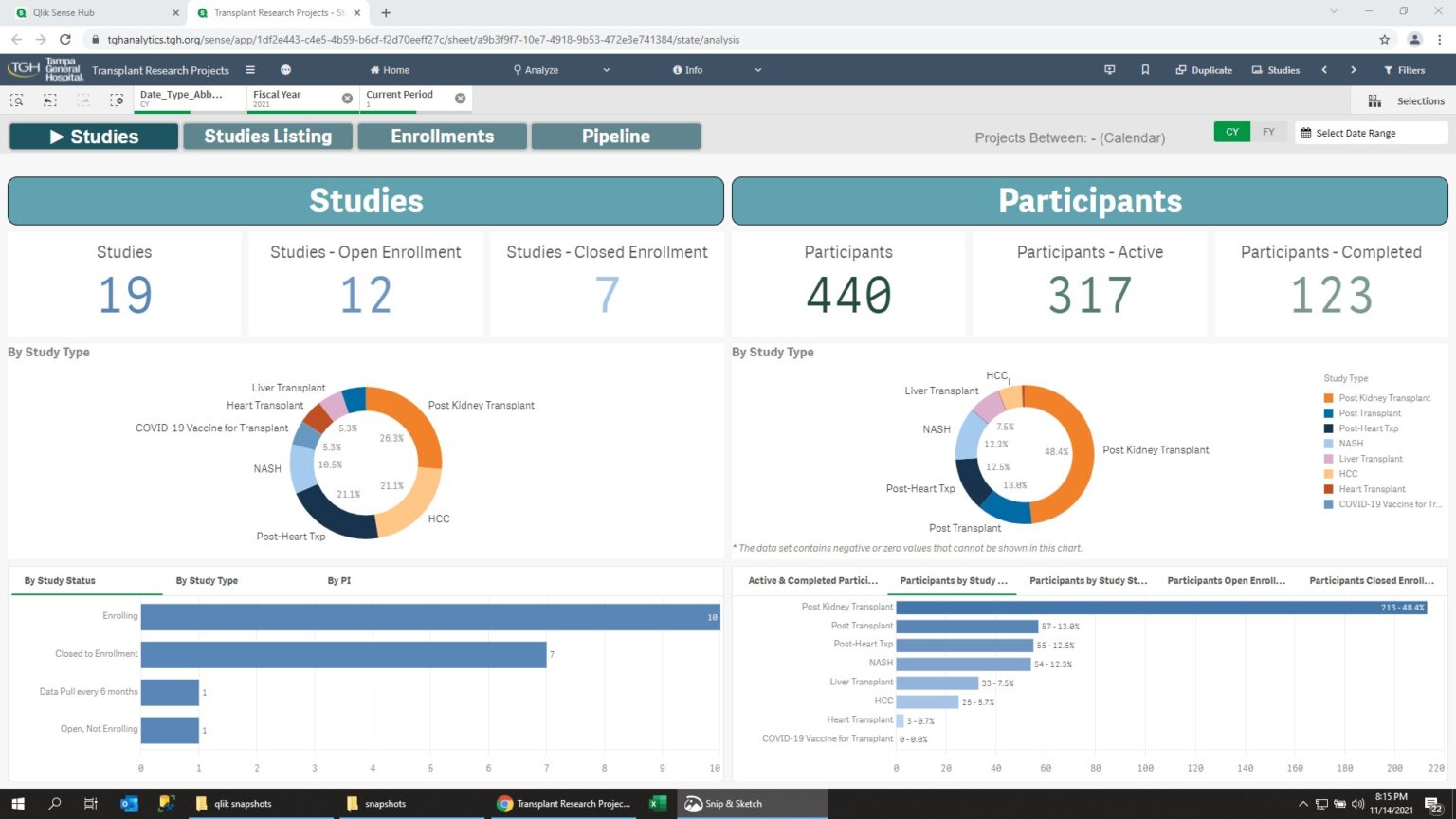
Task: Remove the Fiscal Year 2021 filter
Action: pos(347,98)
